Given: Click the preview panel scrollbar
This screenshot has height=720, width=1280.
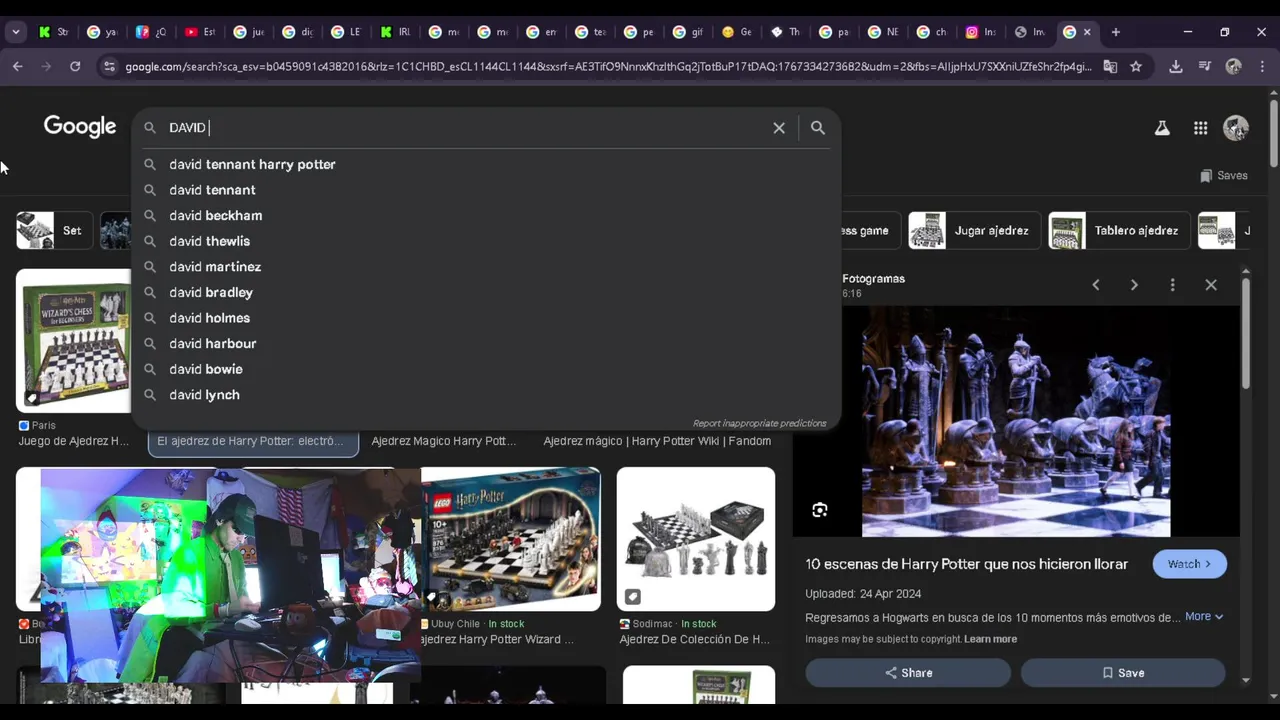Looking at the screenshot, I should point(1245,334).
